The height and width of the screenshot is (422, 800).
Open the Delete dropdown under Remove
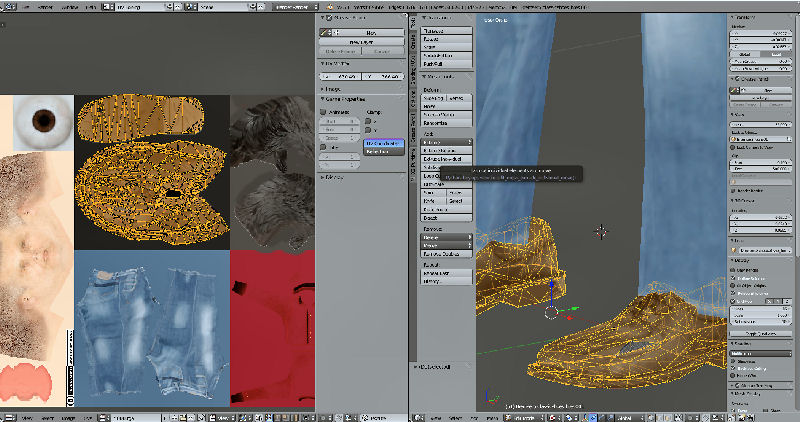(x=446, y=237)
